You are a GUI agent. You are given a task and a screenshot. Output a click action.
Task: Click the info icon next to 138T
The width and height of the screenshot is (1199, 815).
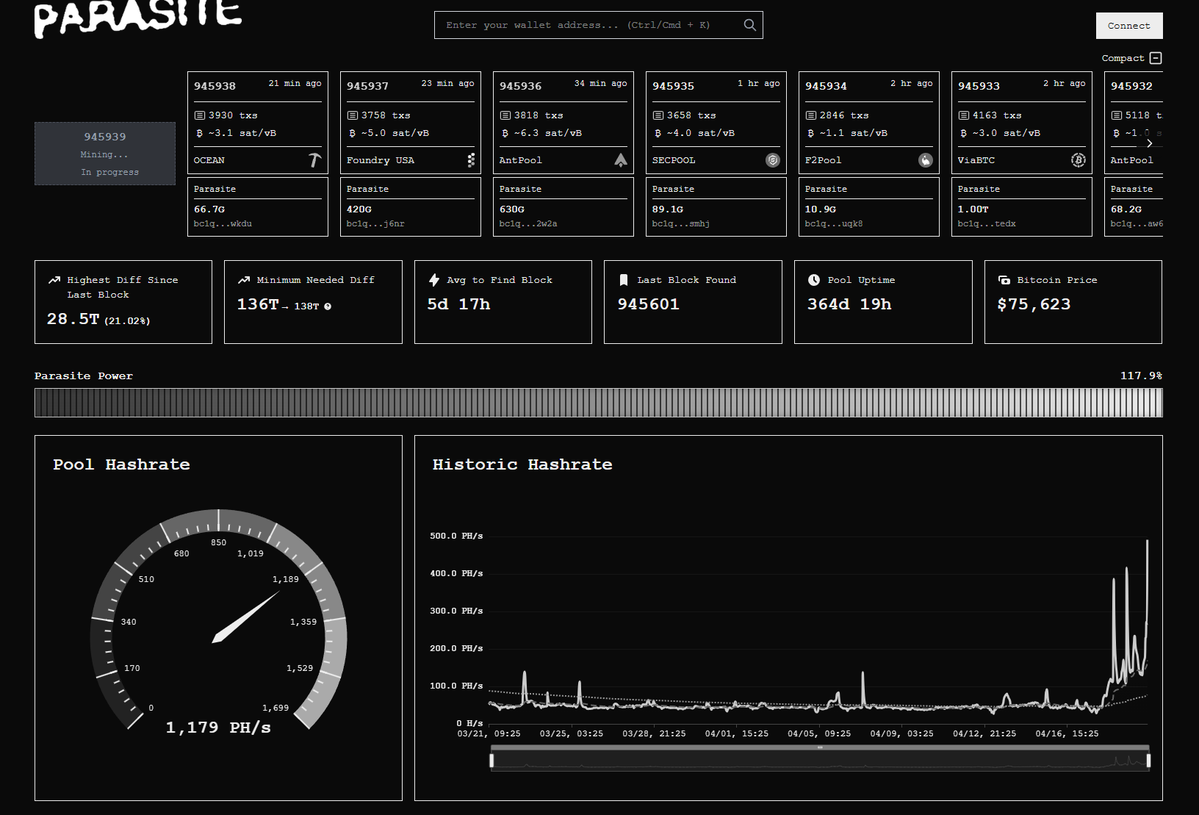pyautogui.click(x=327, y=307)
